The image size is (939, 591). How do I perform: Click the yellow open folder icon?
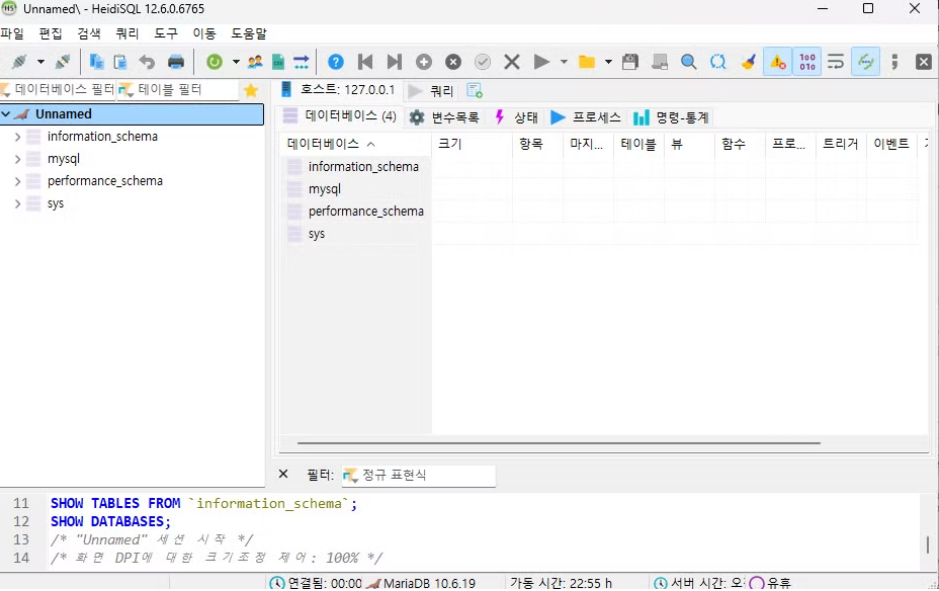pos(587,62)
